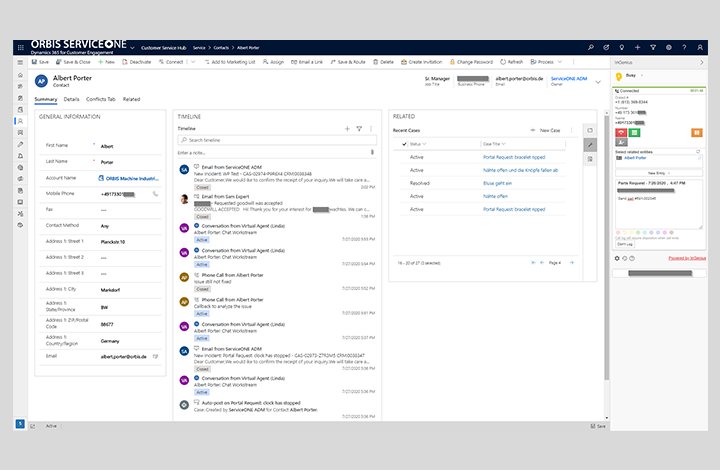Hang up the call with red button
The image size is (720, 470).
(621, 133)
